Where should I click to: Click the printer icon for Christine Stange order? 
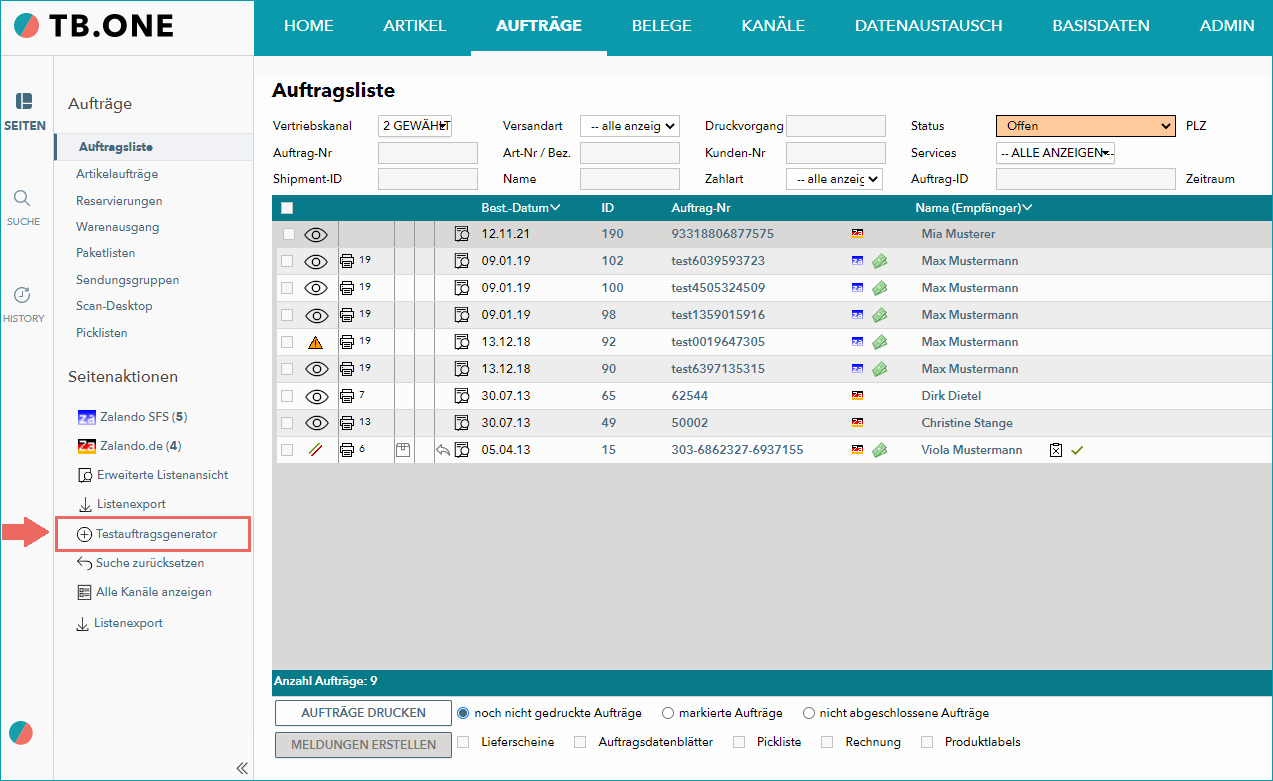347,423
